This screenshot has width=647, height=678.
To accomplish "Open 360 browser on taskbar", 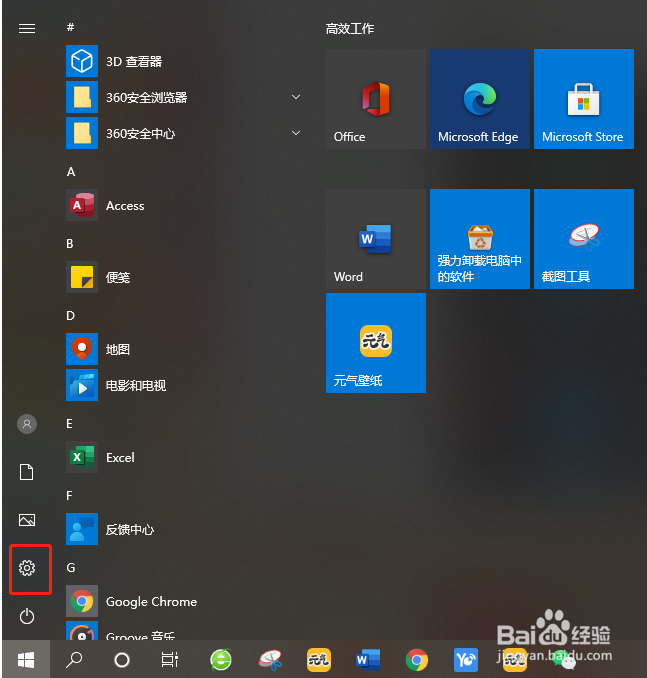I will point(221,660).
